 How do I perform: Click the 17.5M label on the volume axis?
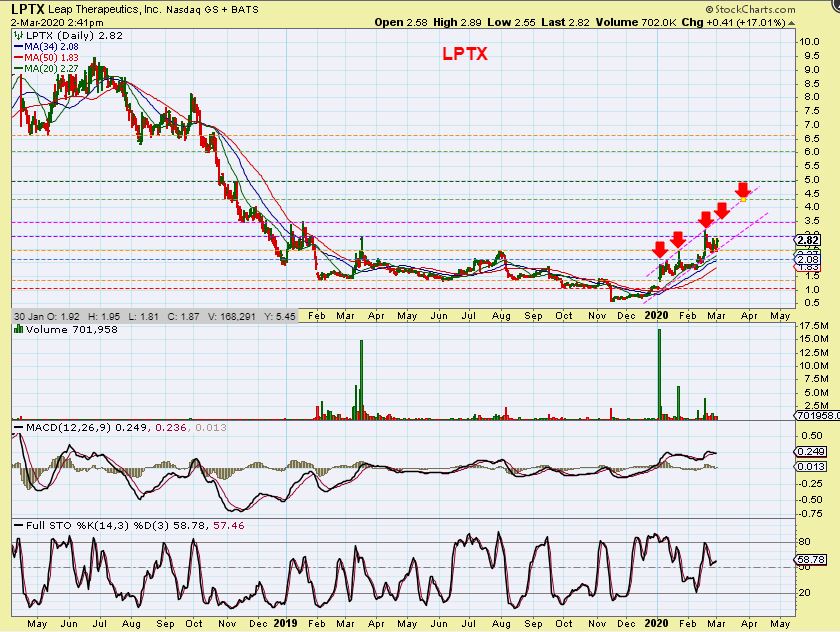pyautogui.click(x=814, y=326)
